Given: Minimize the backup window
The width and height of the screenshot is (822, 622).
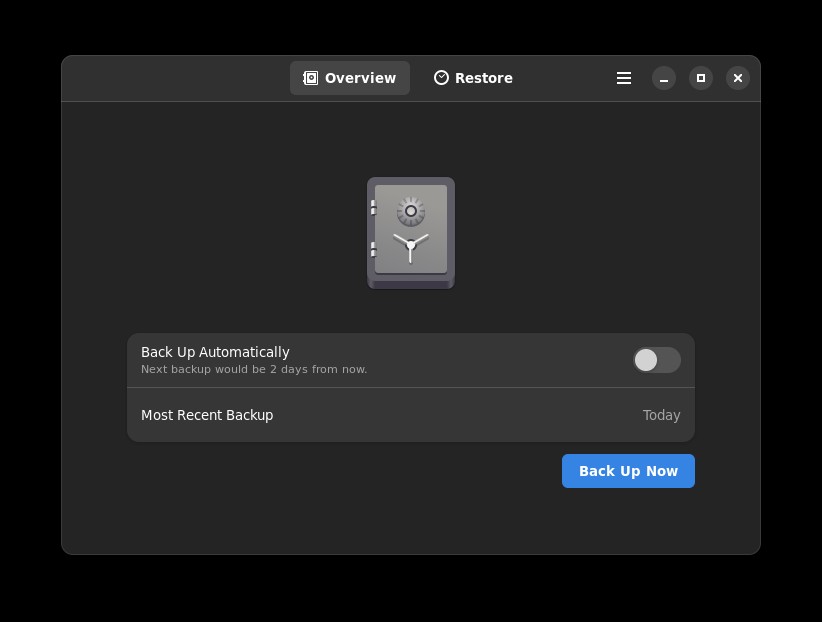Looking at the screenshot, I should (x=664, y=78).
